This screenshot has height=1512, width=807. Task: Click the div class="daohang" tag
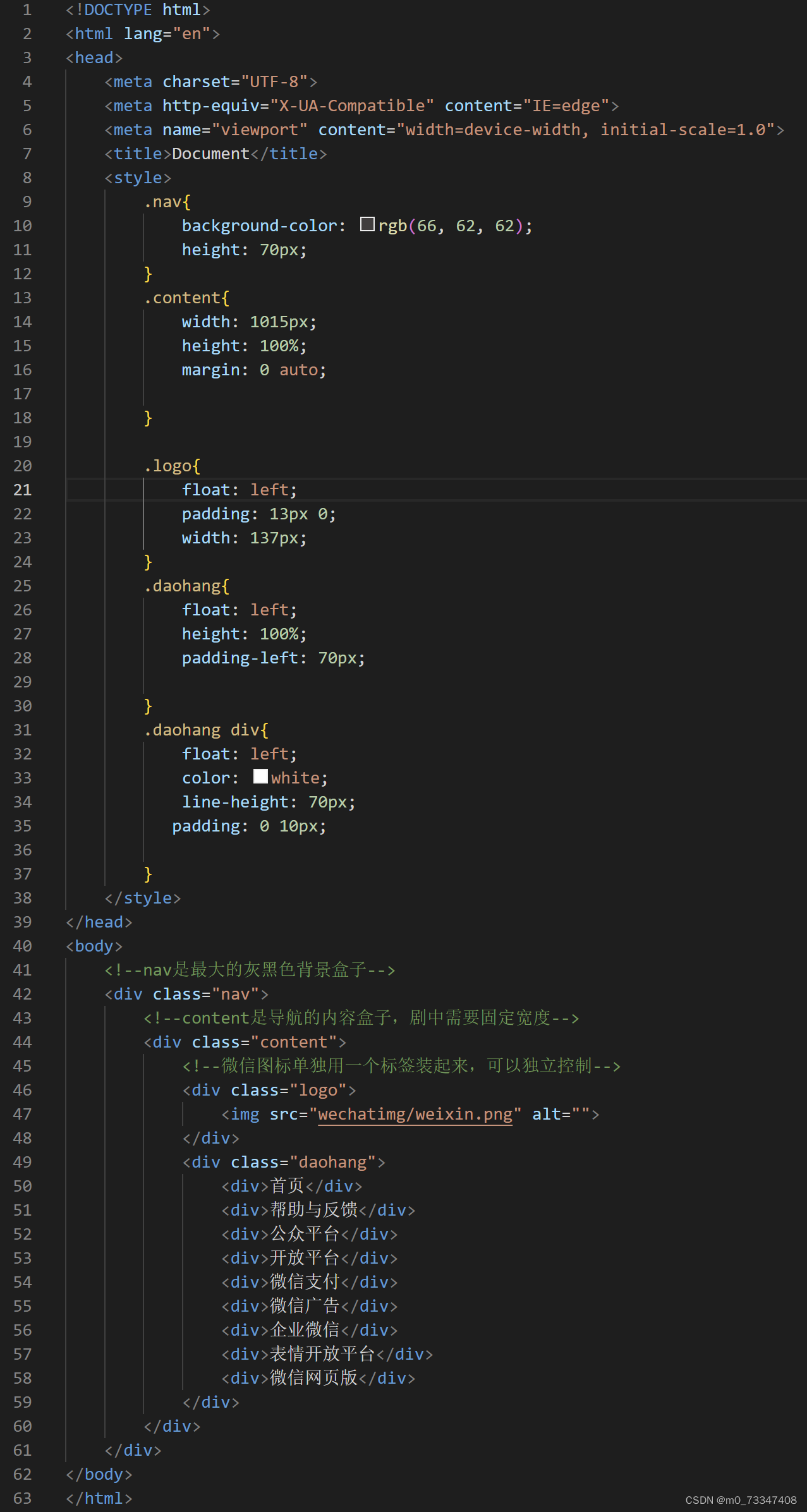point(284,1163)
